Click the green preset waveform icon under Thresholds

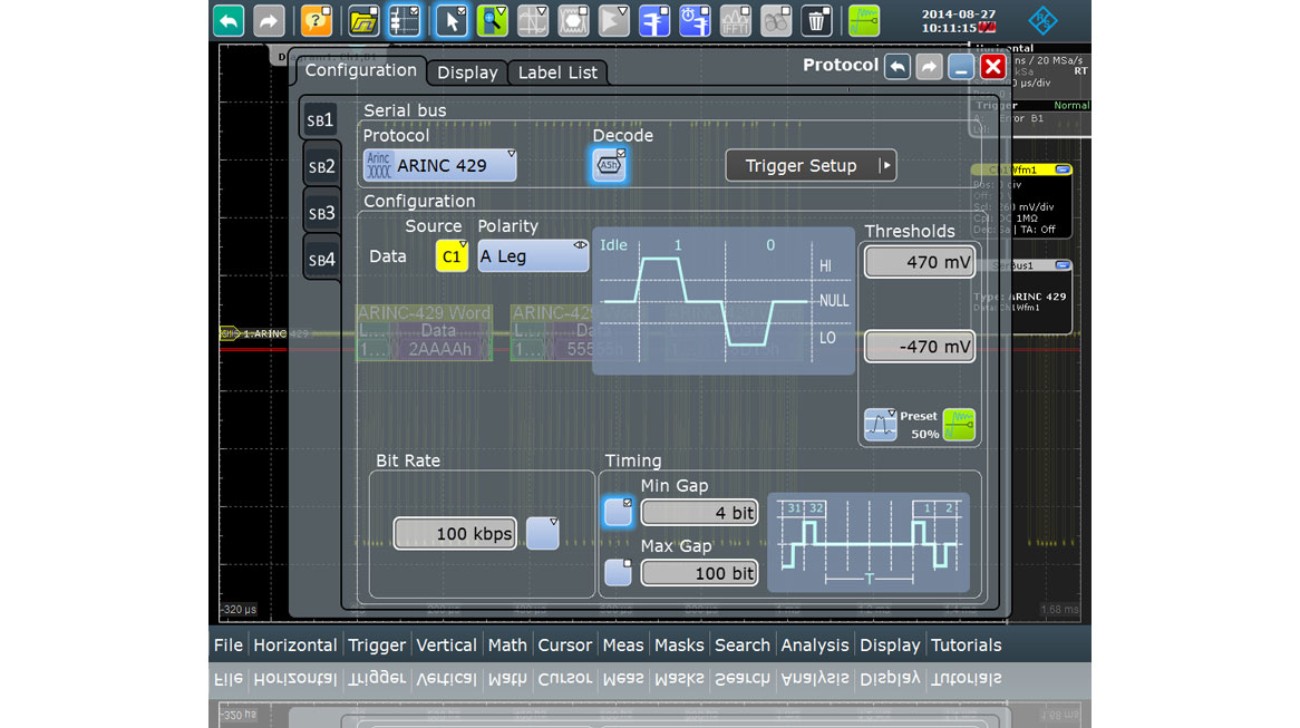click(959, 425)
